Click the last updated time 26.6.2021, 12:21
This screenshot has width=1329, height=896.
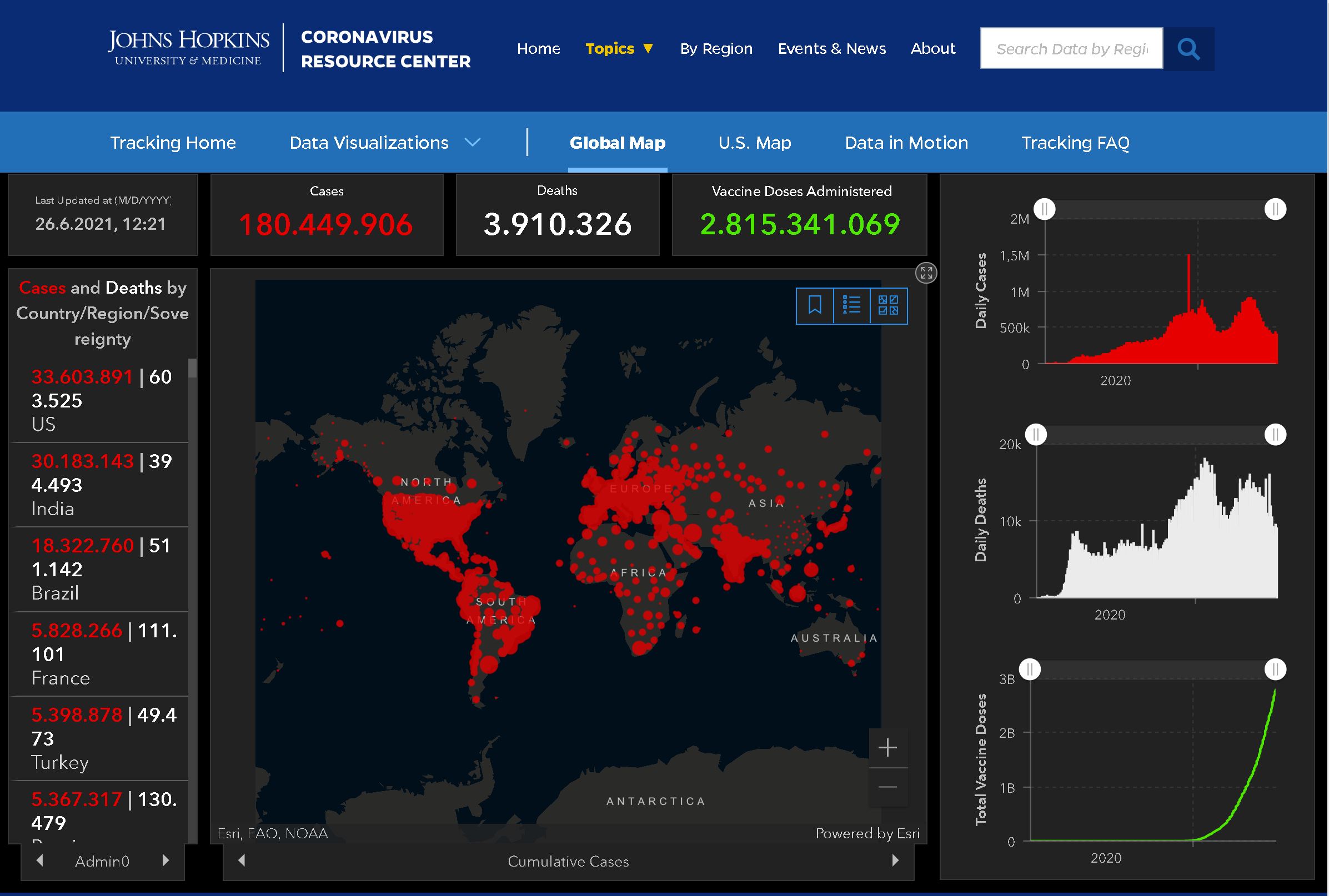[101, 224]
